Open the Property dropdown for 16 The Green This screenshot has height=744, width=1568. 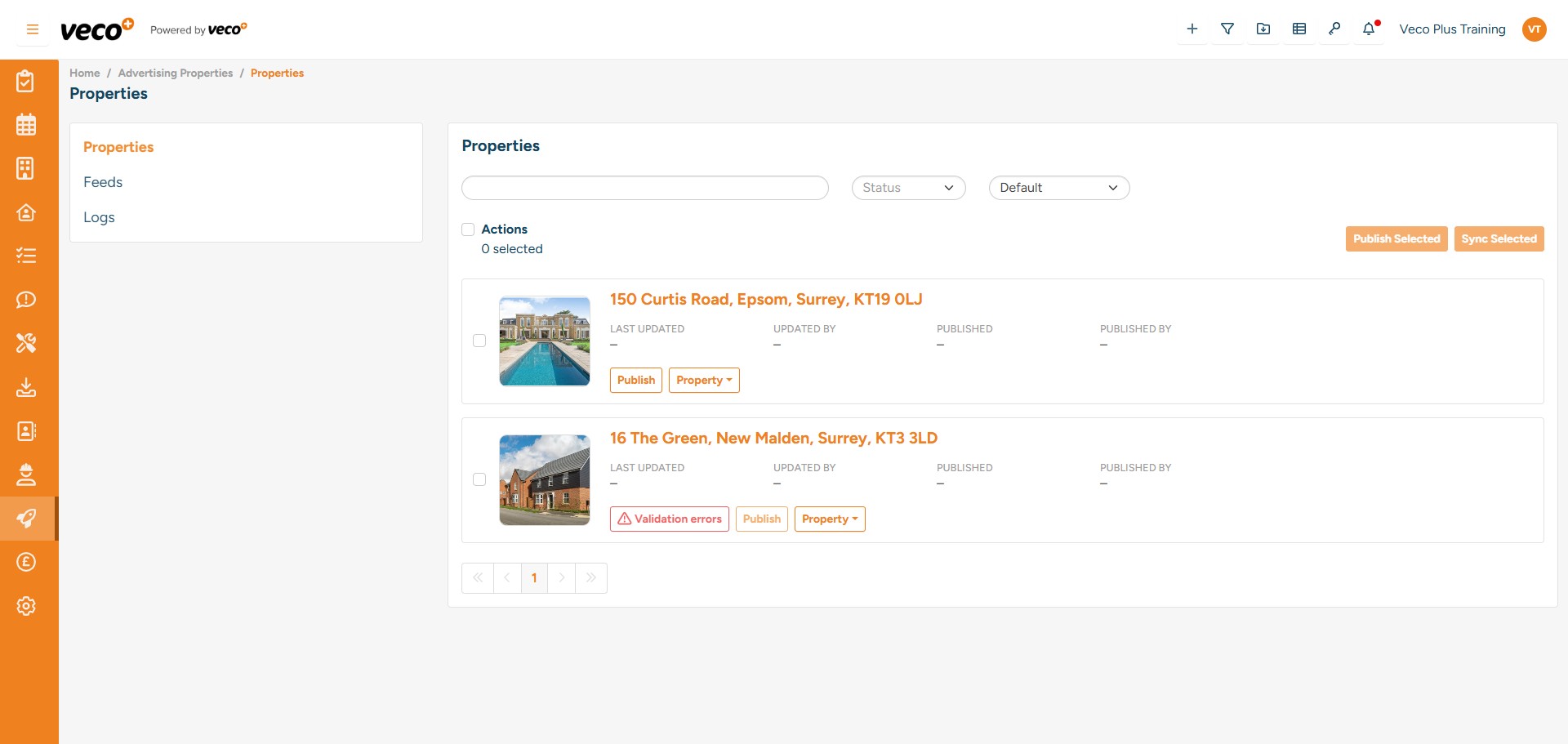[829, 519]
